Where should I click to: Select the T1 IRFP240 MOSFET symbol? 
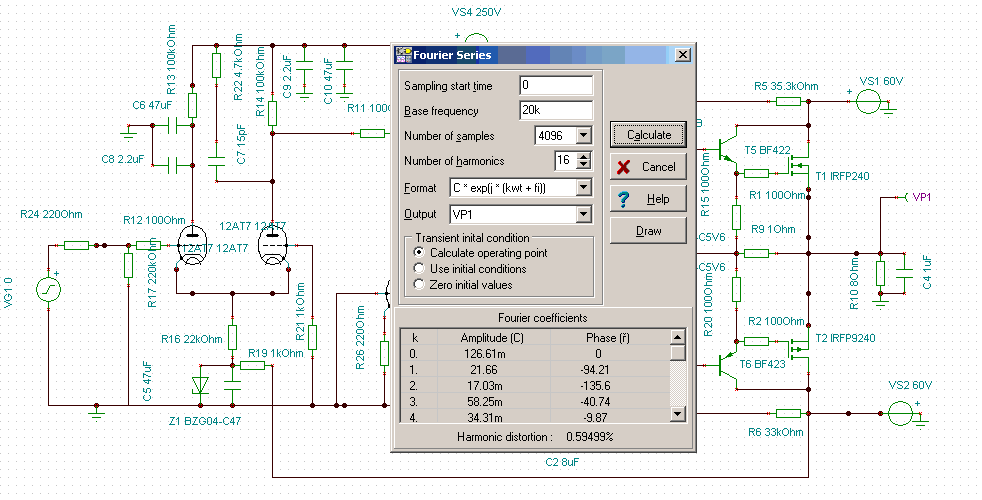pos(798,167)
